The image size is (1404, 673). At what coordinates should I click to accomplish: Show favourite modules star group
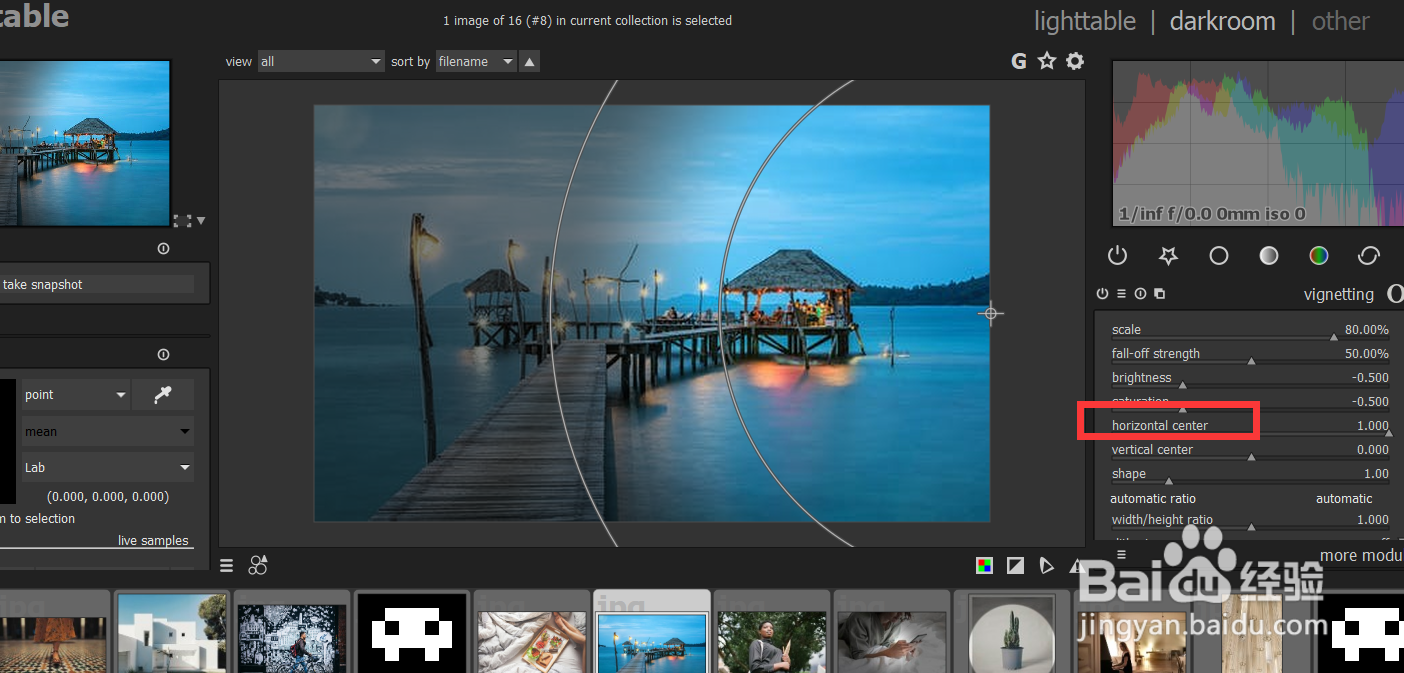1168,256
